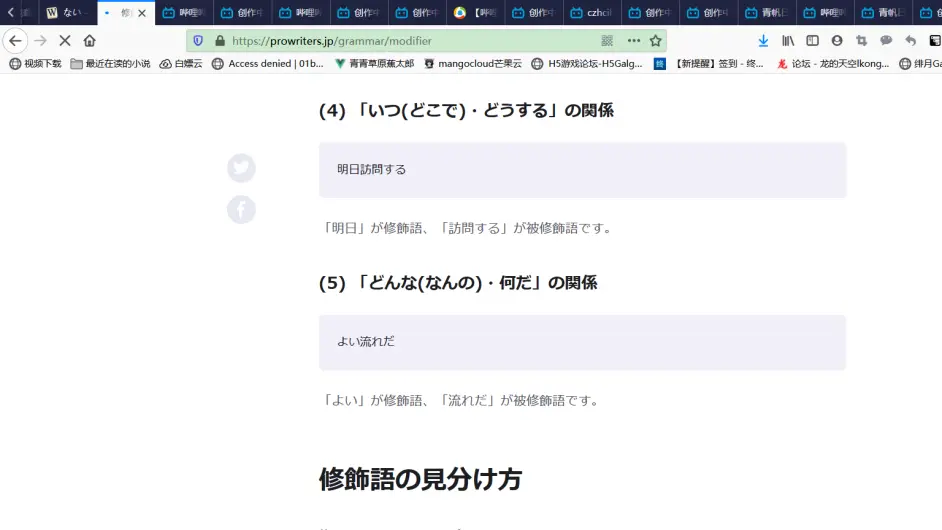
Task: Click sentence explaining よい is the modifier
Action: pos(461,401)
